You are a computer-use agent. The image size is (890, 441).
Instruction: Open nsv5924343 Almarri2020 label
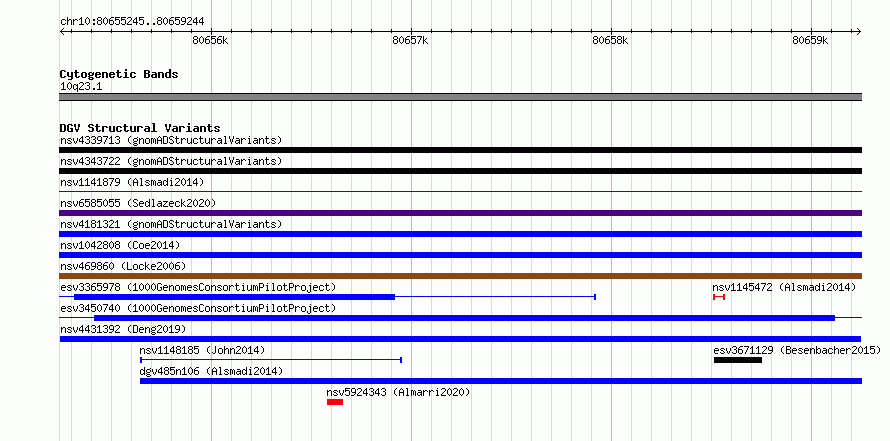(x=398, y=392)
